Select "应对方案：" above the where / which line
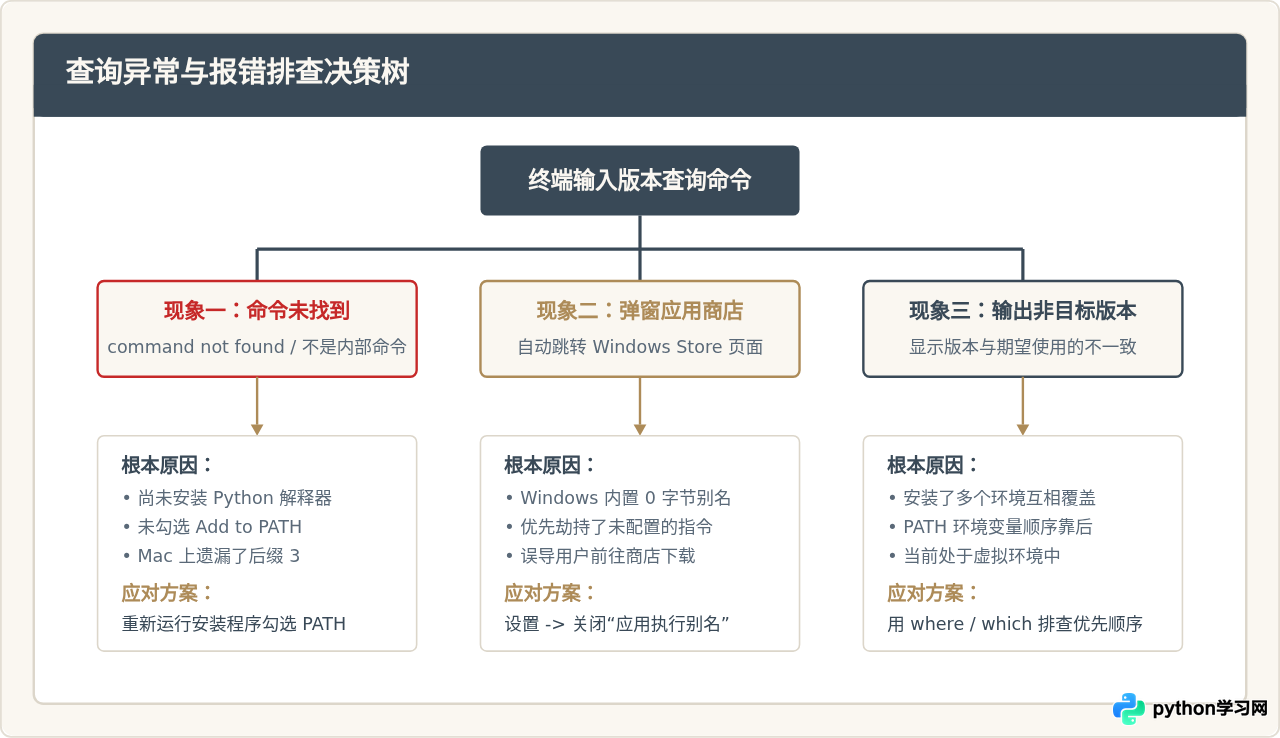Image resolution: width=1280 pixels, height=738 pixels. 934,593
